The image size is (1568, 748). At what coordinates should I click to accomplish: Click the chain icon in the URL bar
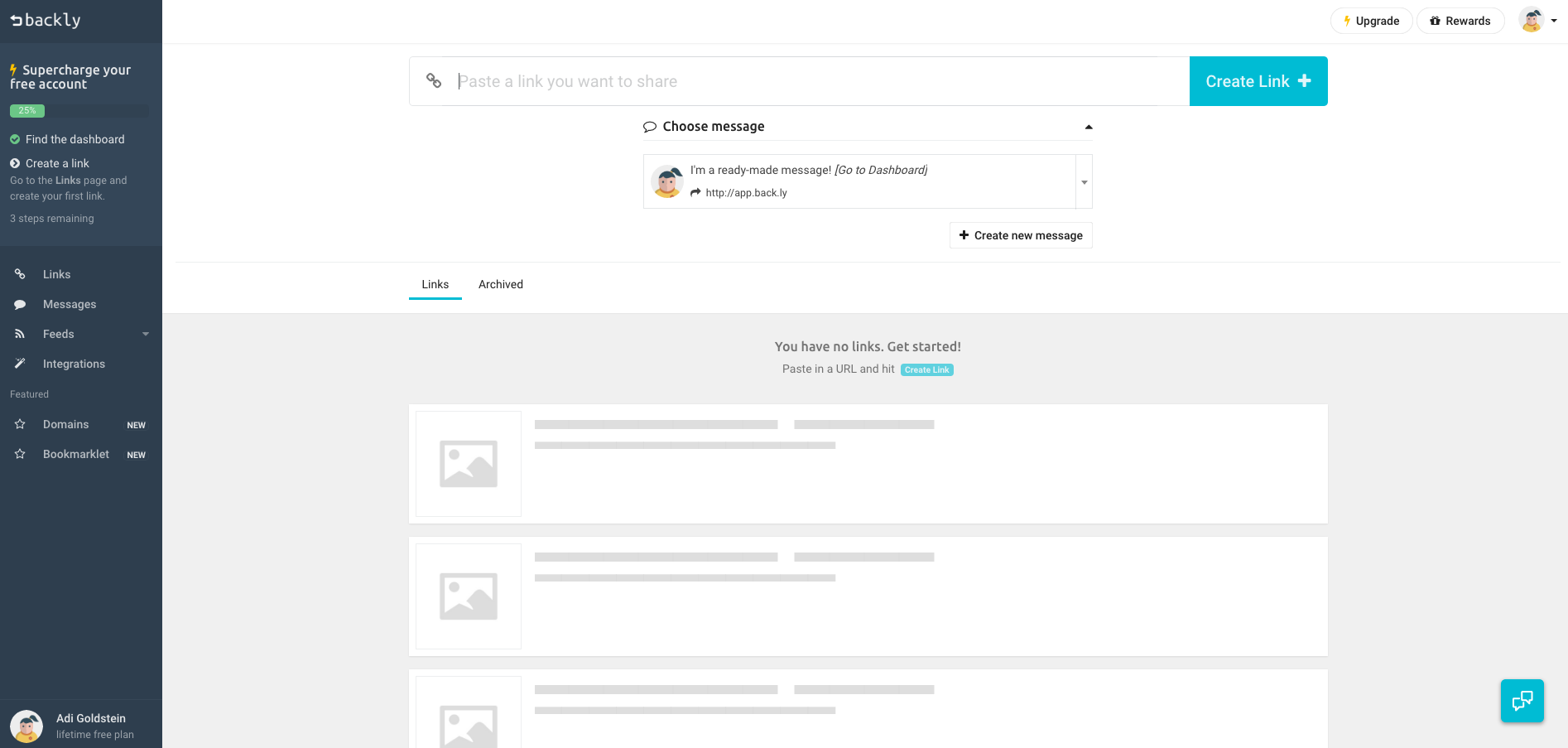pyautogui.click(x=434, y=80)
